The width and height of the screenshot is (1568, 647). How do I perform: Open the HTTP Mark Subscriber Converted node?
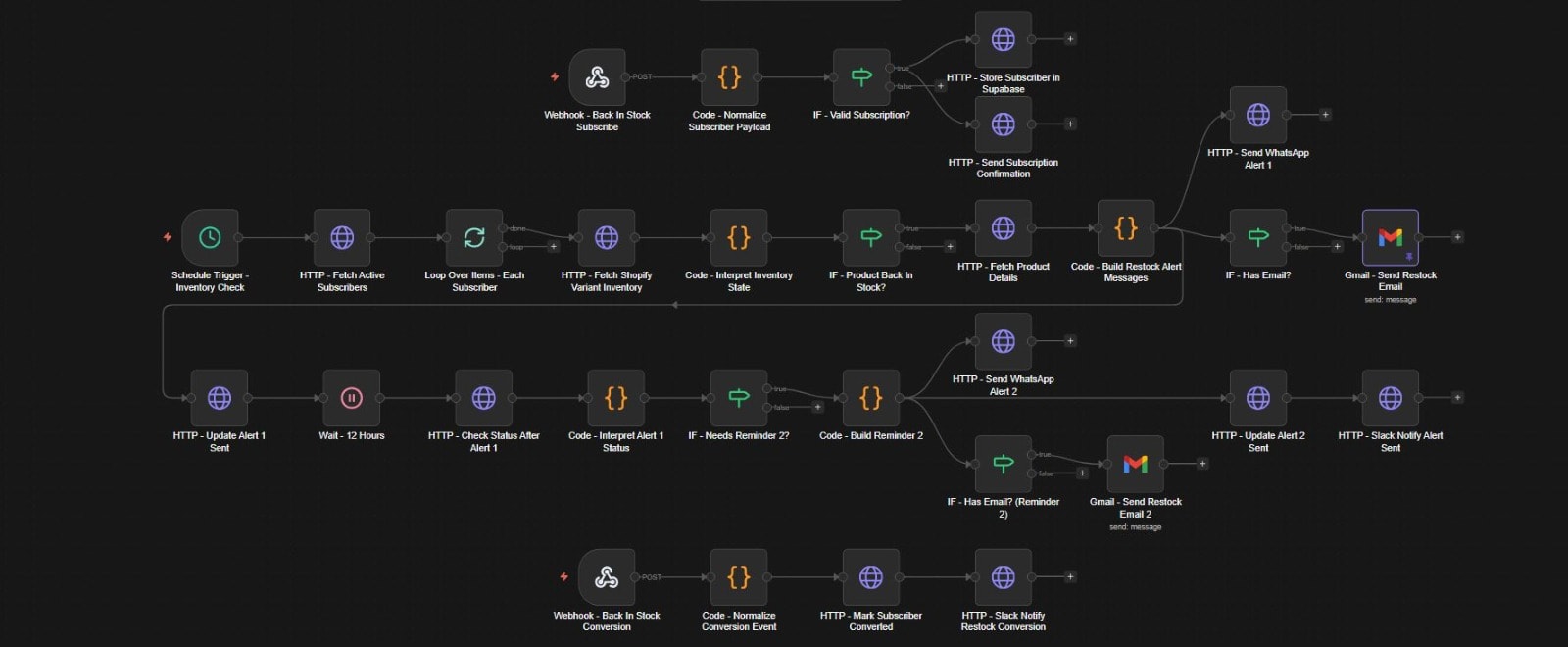point(871,577)
